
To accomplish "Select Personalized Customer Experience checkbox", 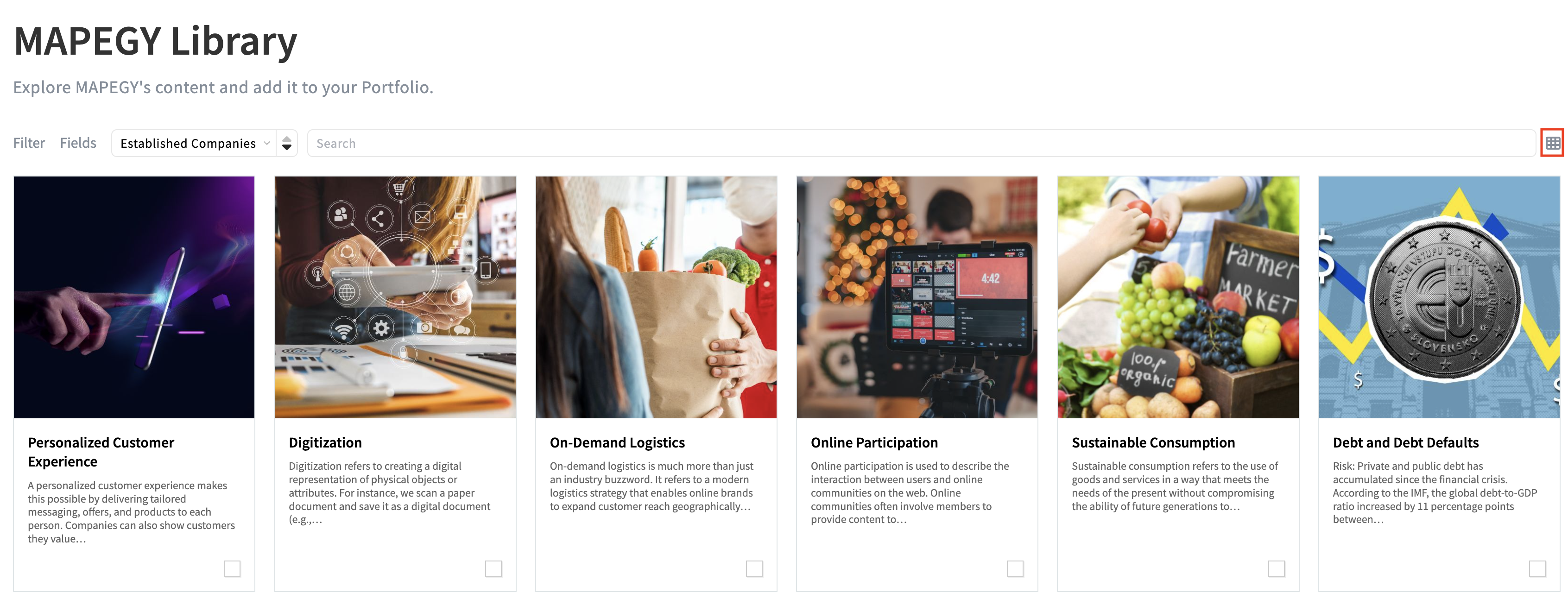I will tap(232, 568).
